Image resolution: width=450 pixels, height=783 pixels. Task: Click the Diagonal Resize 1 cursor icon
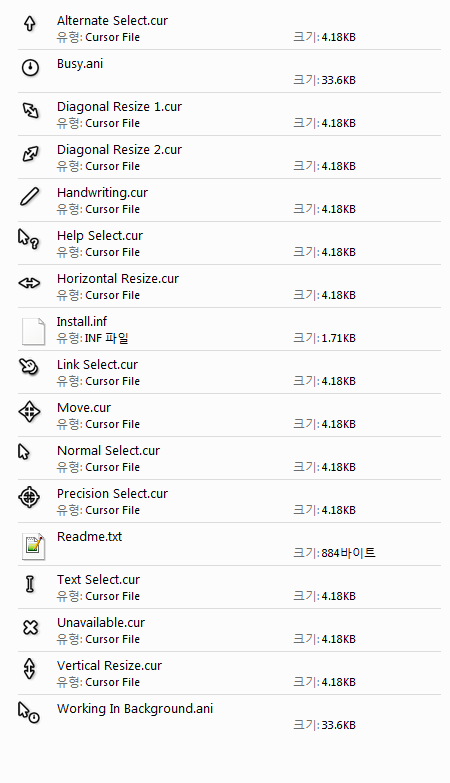(31, 110)
